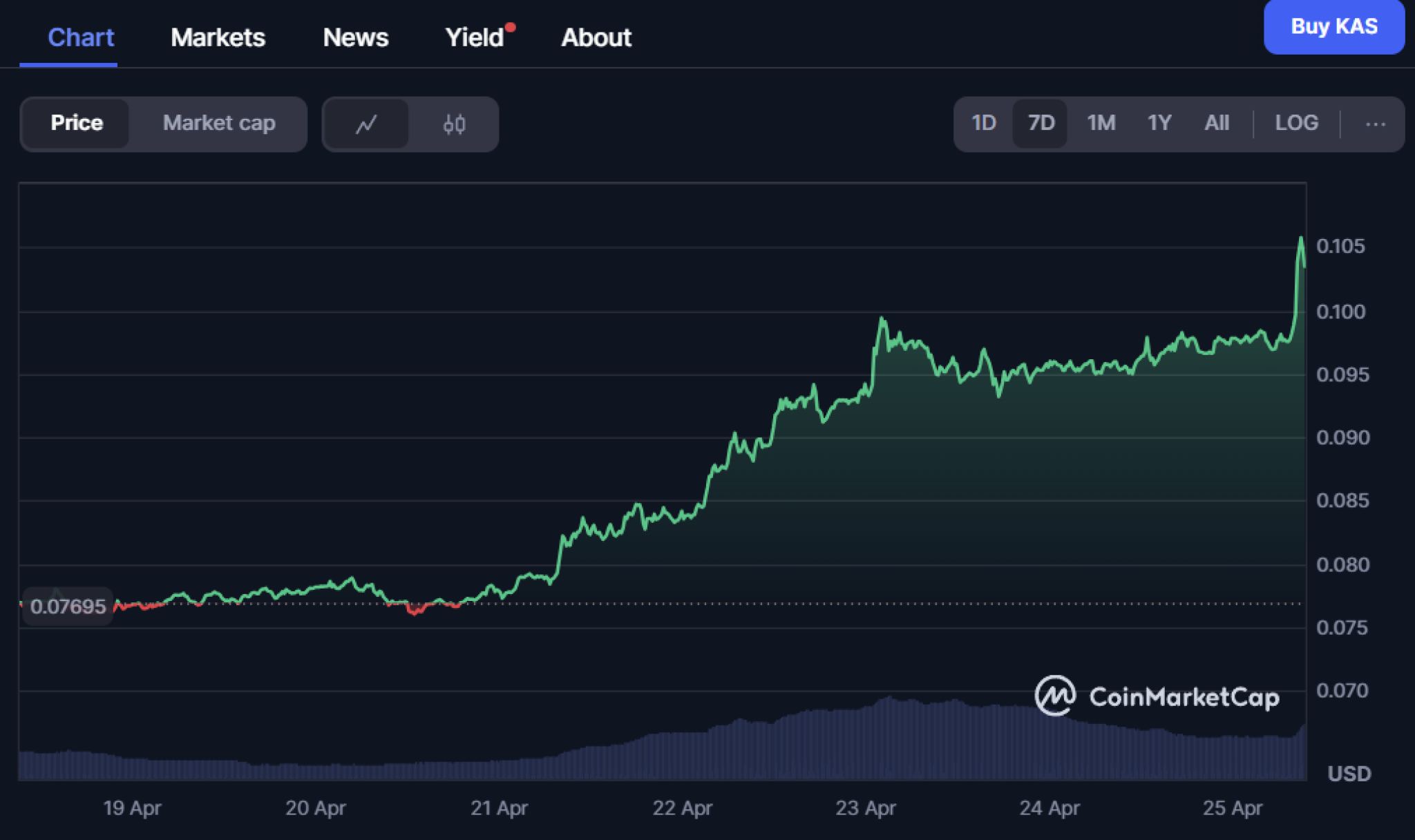The width and height of the screenshot is (1415, 840).
Task: Click the red Yield notification dot
Action: coord(510,26)
